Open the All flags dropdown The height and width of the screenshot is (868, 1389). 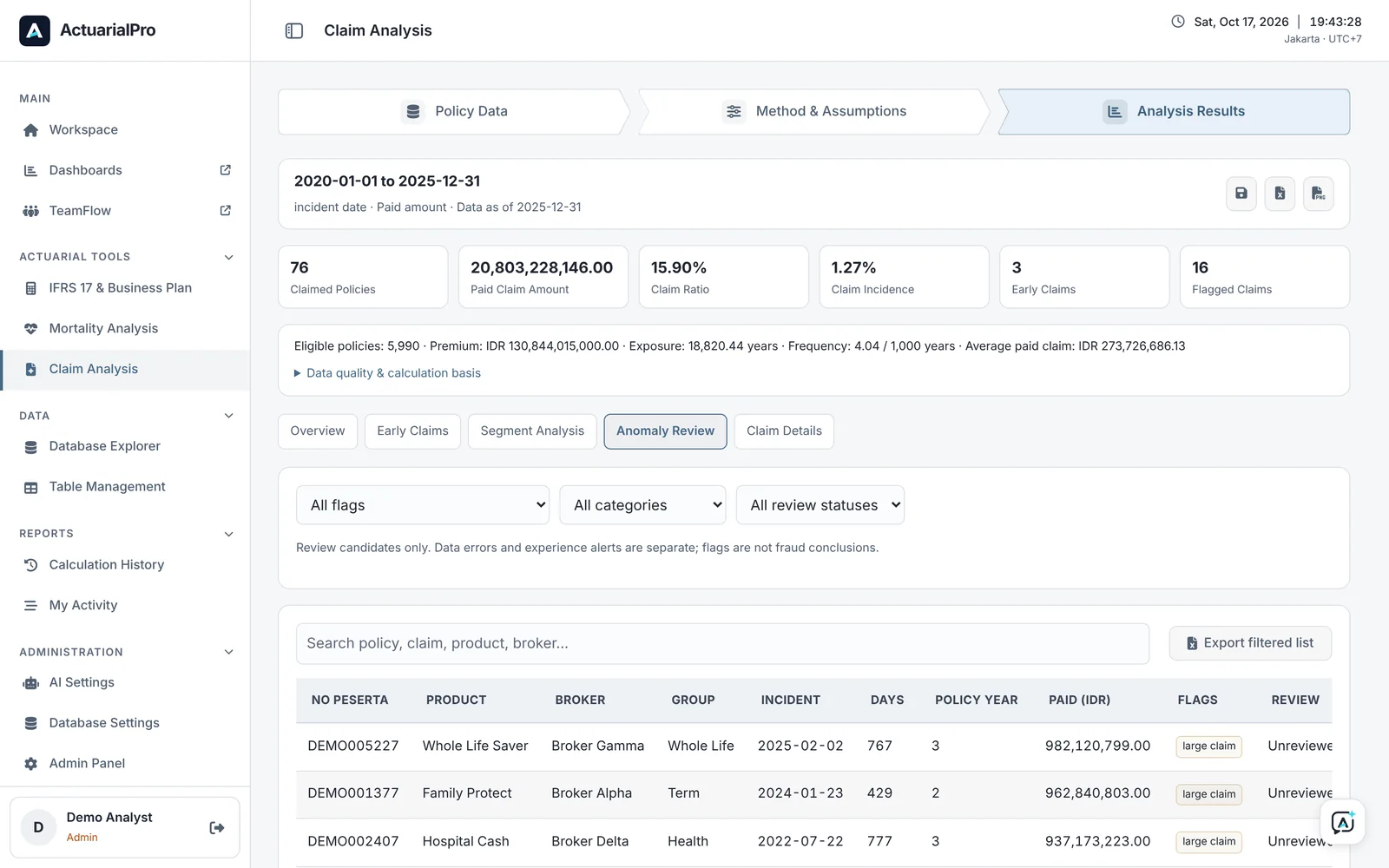423,505
